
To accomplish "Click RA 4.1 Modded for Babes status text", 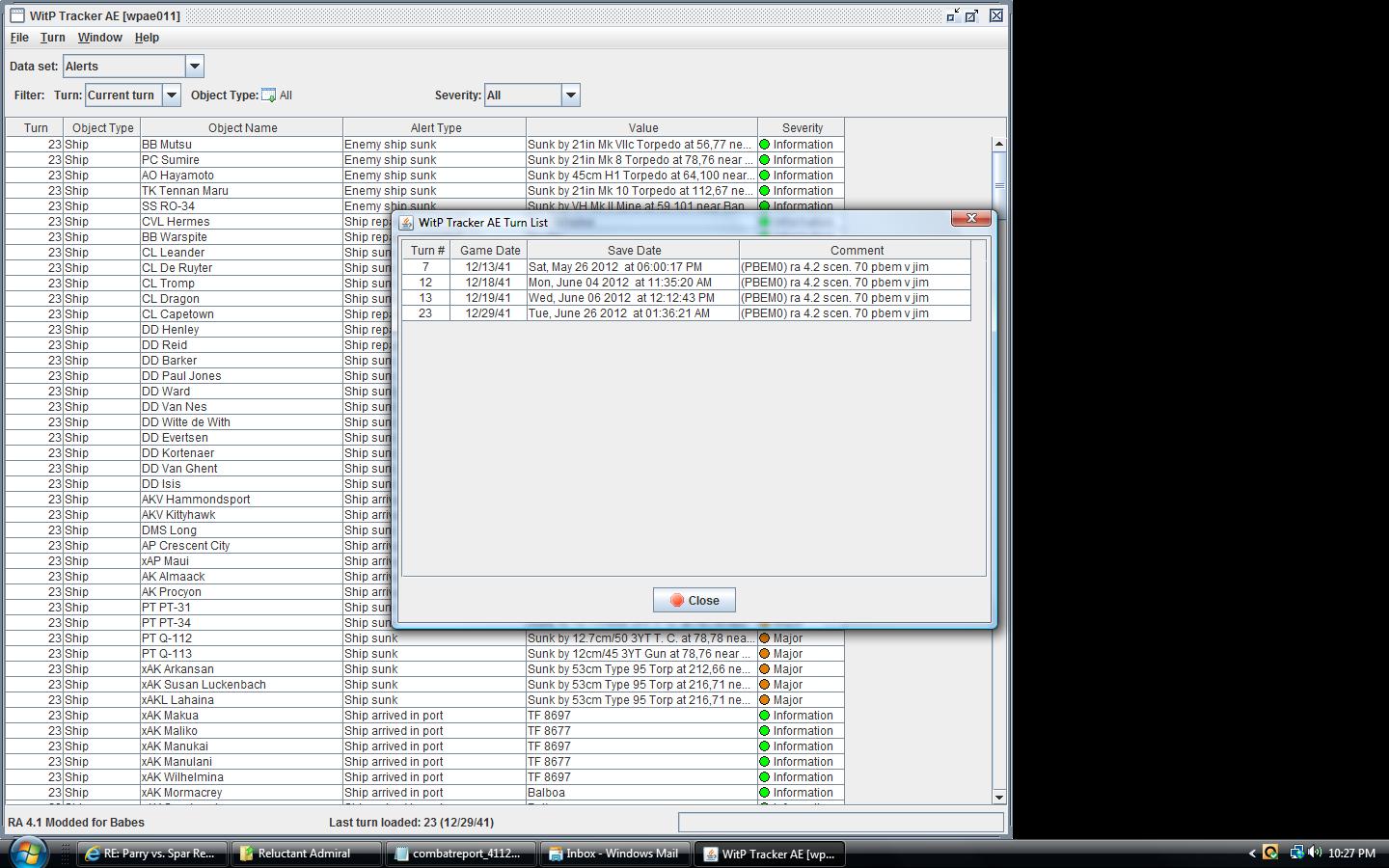I will [76, 823].
